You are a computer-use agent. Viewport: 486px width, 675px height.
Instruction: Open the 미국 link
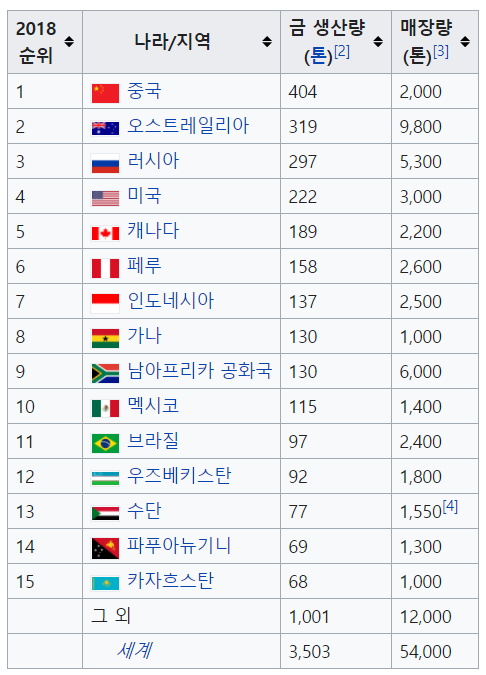tap(144, 196)
